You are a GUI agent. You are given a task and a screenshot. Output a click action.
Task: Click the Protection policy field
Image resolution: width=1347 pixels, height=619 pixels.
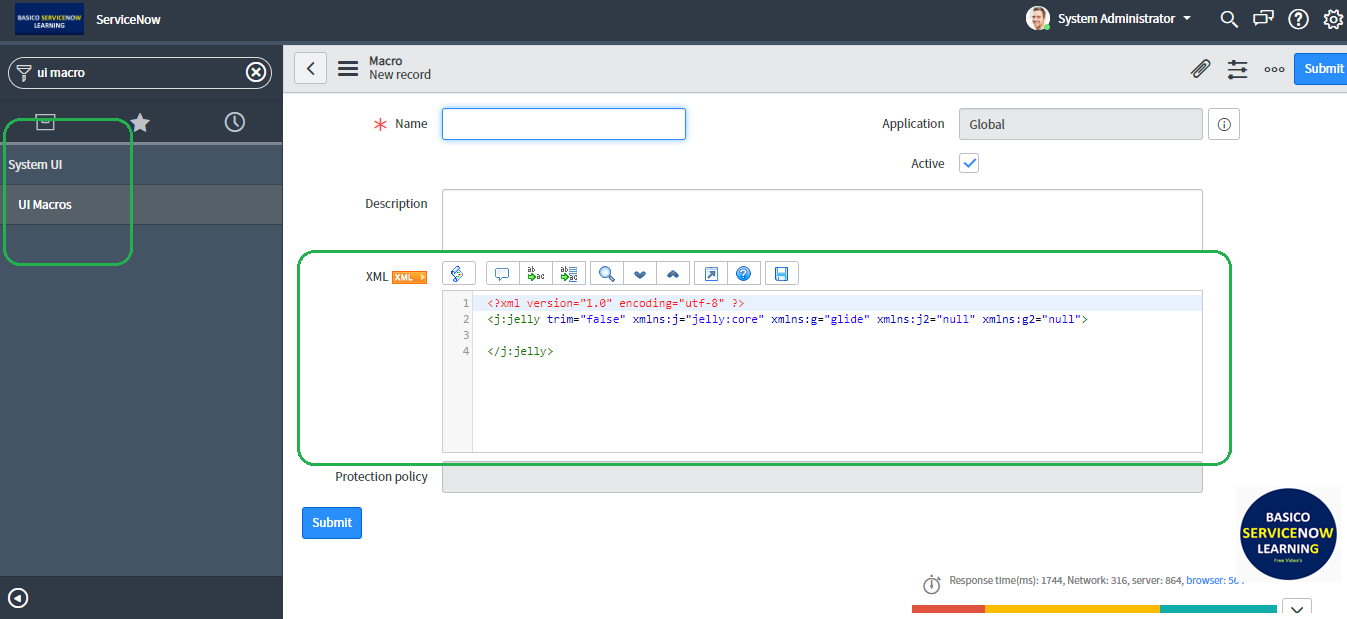tap(822, 477)
